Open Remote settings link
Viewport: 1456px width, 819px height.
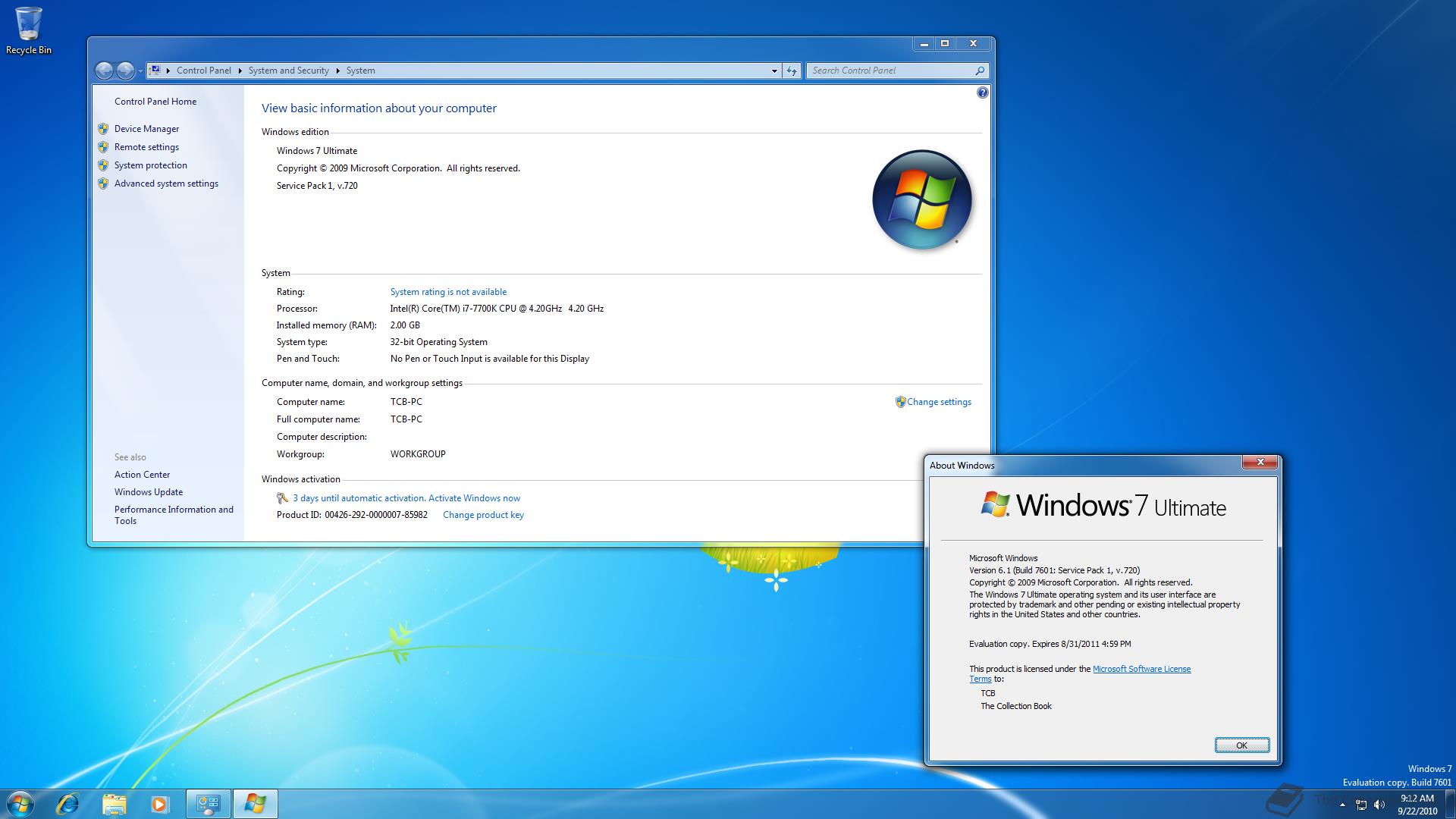tap(146, 147)
